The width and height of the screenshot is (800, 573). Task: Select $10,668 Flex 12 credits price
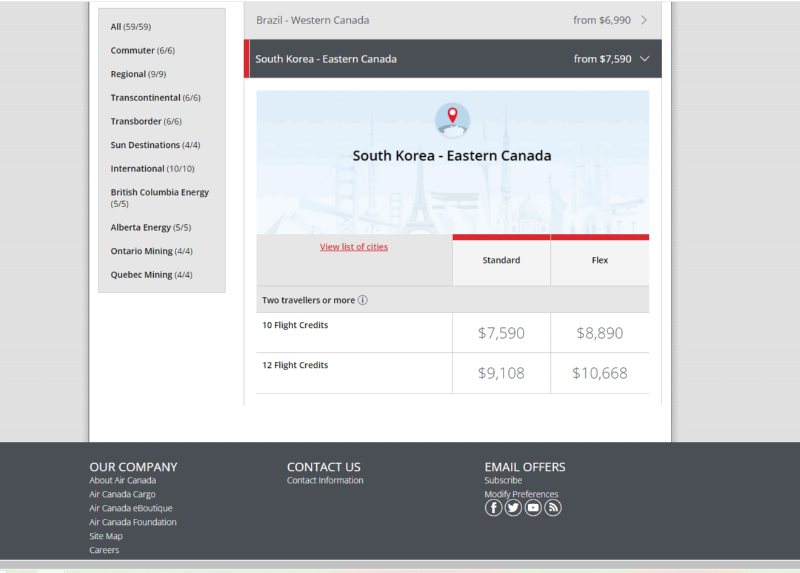[600, 373]
